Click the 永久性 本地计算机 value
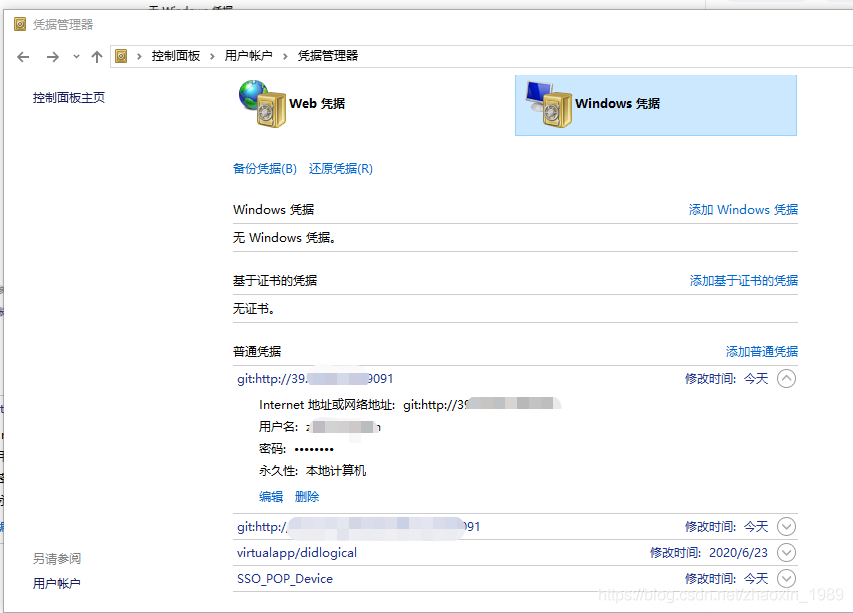The image size is (853, 613). click(336, 470)
